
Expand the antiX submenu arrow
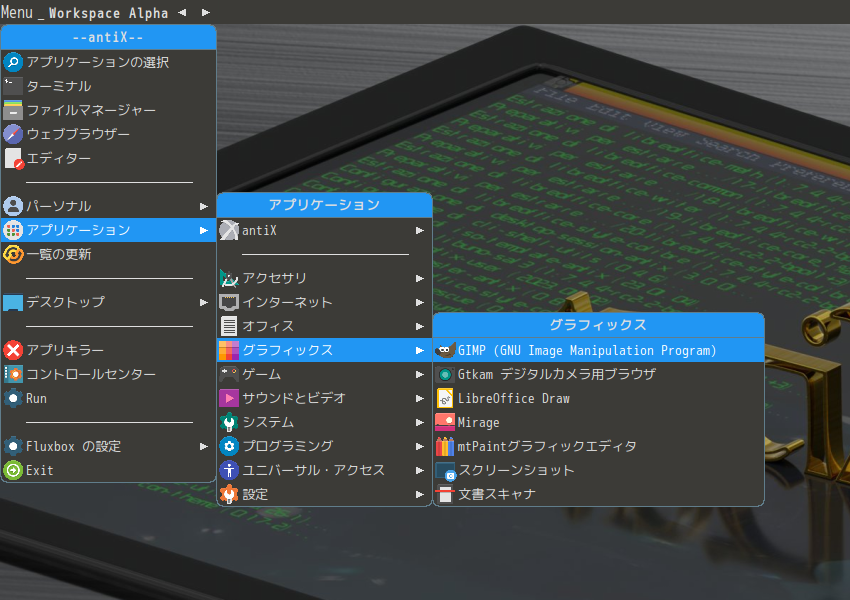coord(420,231)
